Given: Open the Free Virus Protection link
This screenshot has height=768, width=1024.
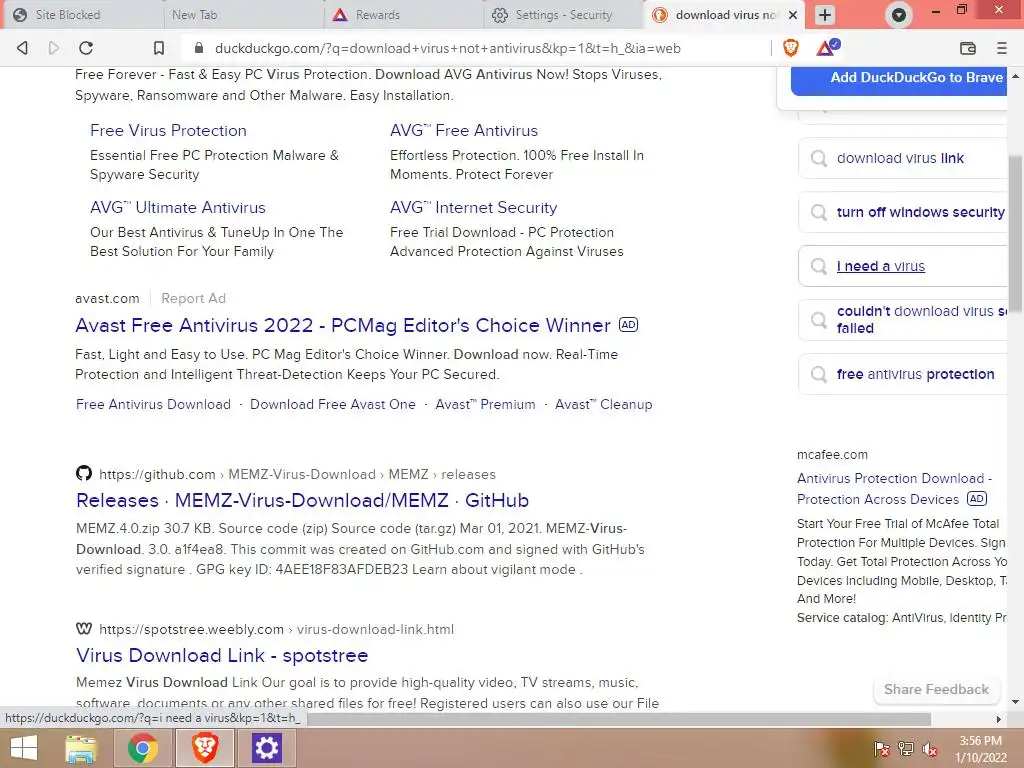Looking at the screenshot, I should point(168,131).
